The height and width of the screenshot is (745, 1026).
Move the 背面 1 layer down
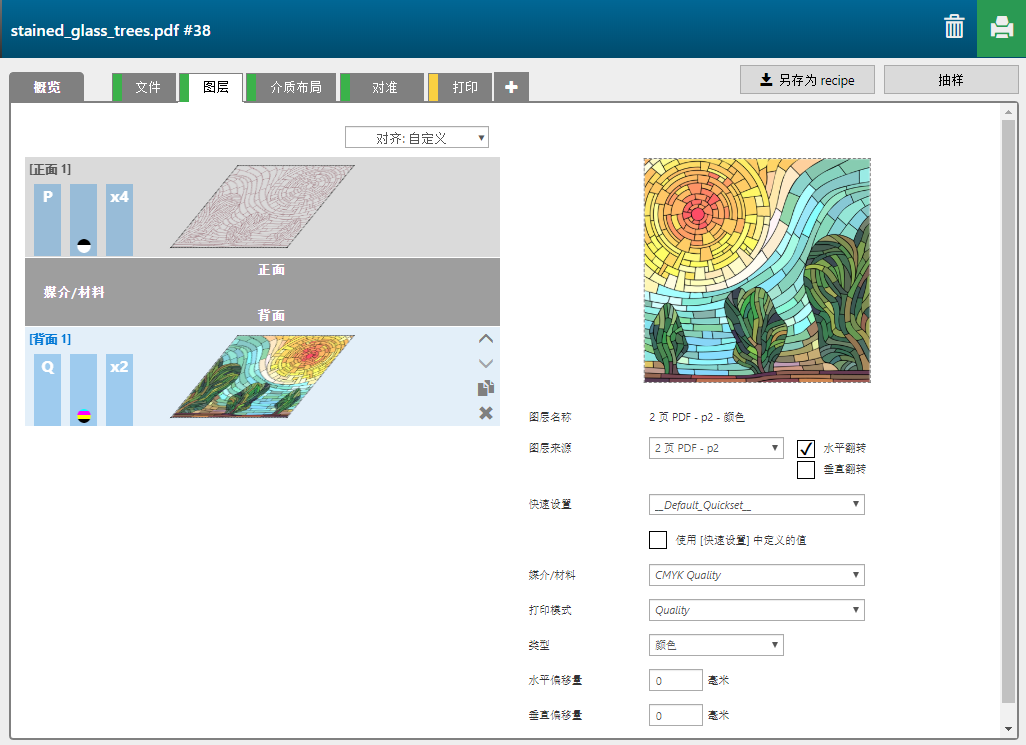(x=486, y=363)
